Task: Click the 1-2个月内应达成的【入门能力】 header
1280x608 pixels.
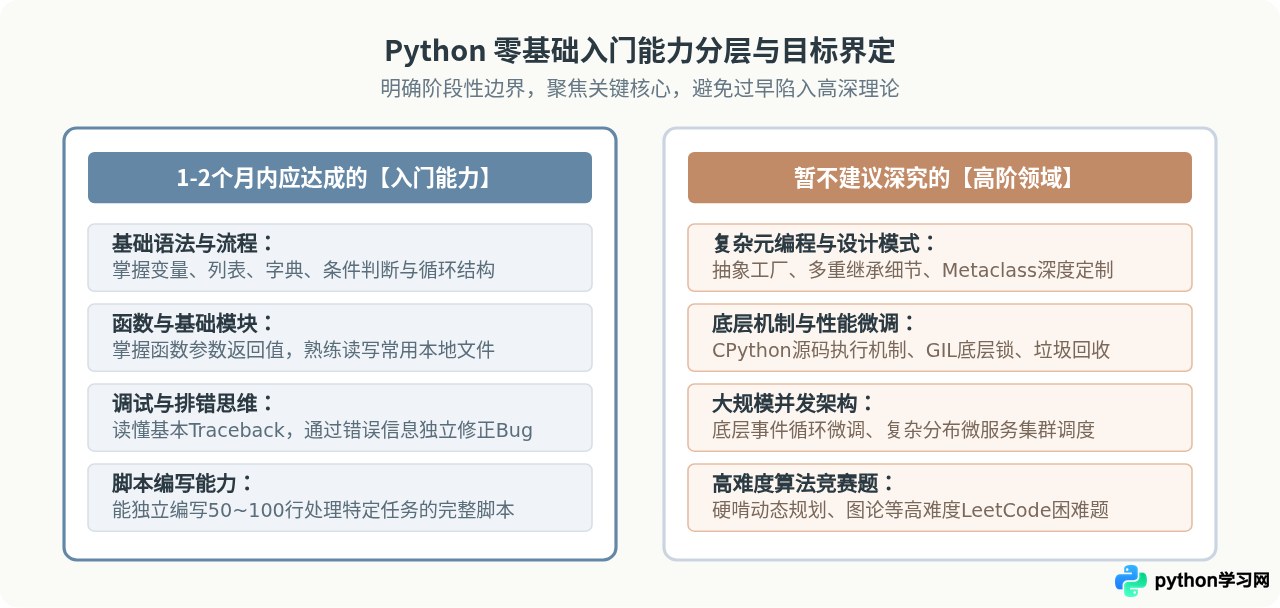Action: (x=340, y=178)
